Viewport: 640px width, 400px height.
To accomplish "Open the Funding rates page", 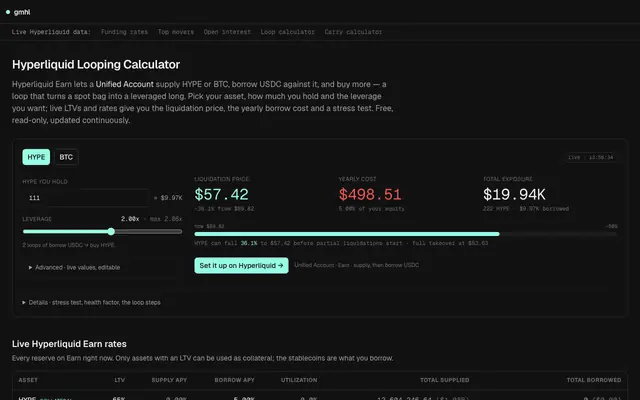I will pyautogui.click(x=124, y=32).
